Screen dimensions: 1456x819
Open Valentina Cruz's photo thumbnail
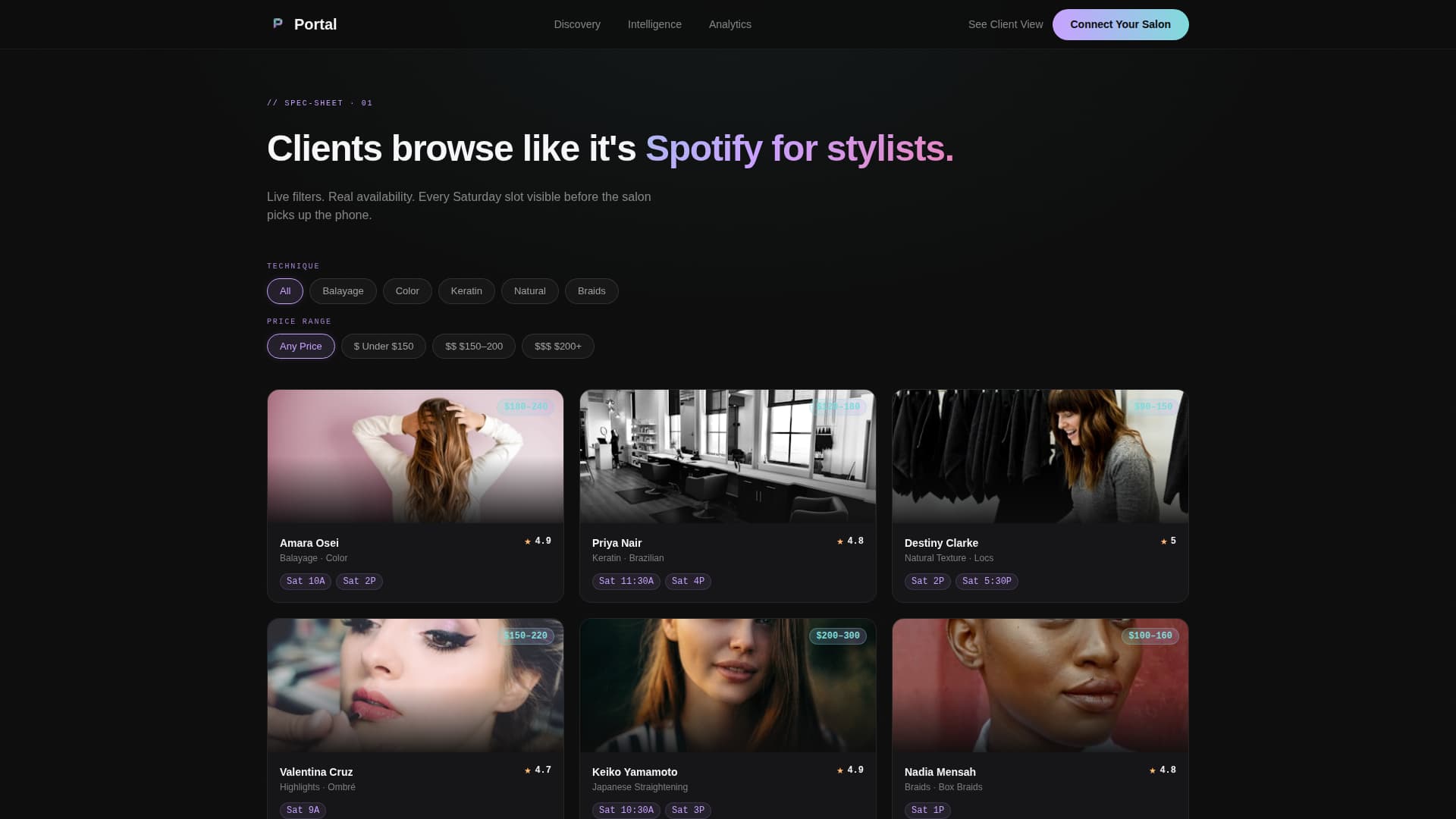point(416,686)
